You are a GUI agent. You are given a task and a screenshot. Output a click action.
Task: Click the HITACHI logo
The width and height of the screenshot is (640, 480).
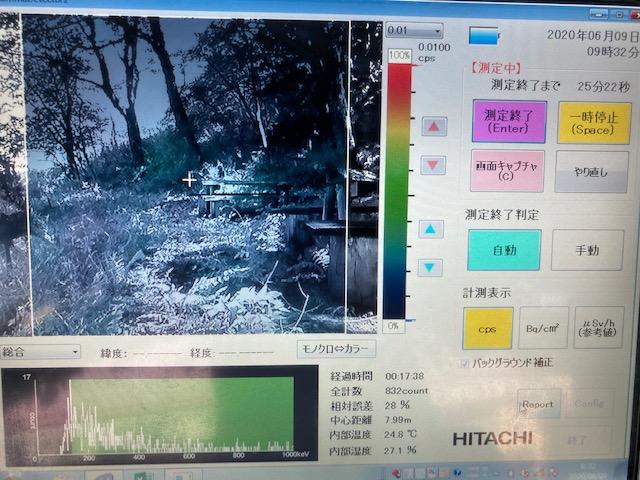tap(492, 439)
